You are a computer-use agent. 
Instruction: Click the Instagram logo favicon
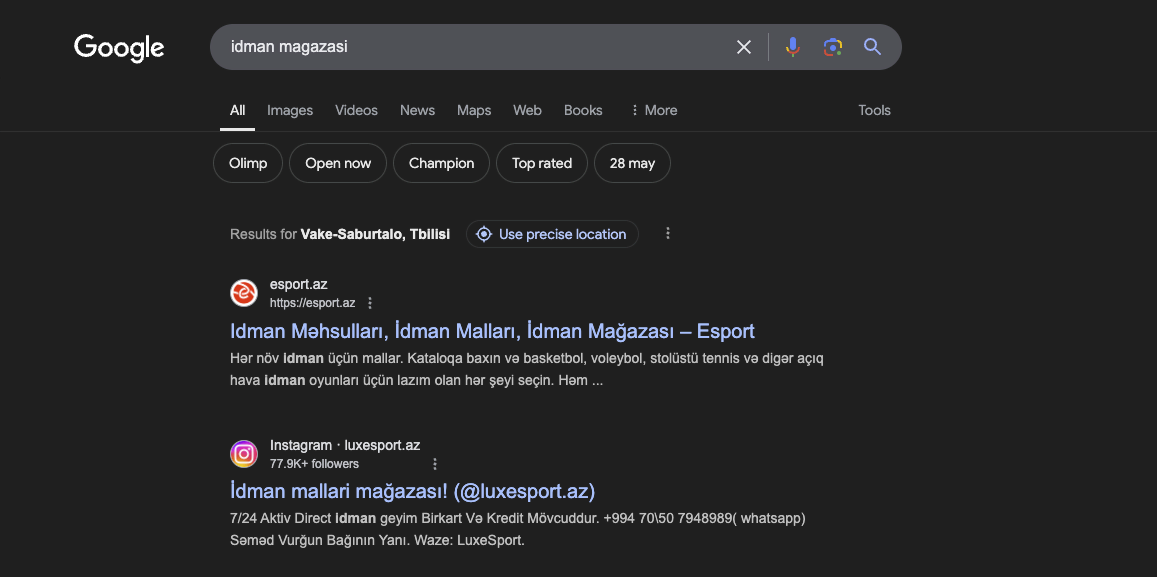click(244, 454)
